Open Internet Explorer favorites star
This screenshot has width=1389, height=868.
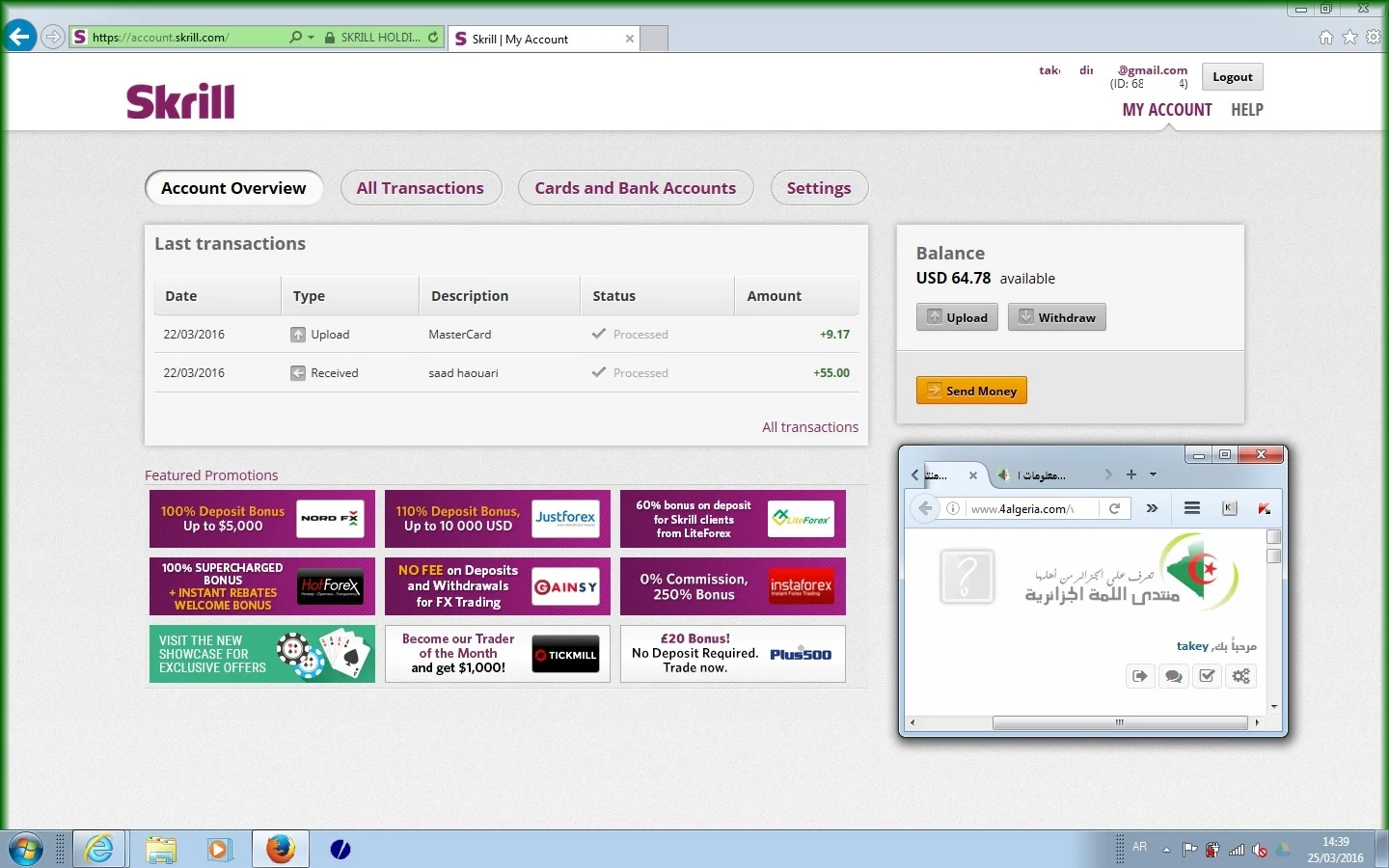pos(1349,37)
